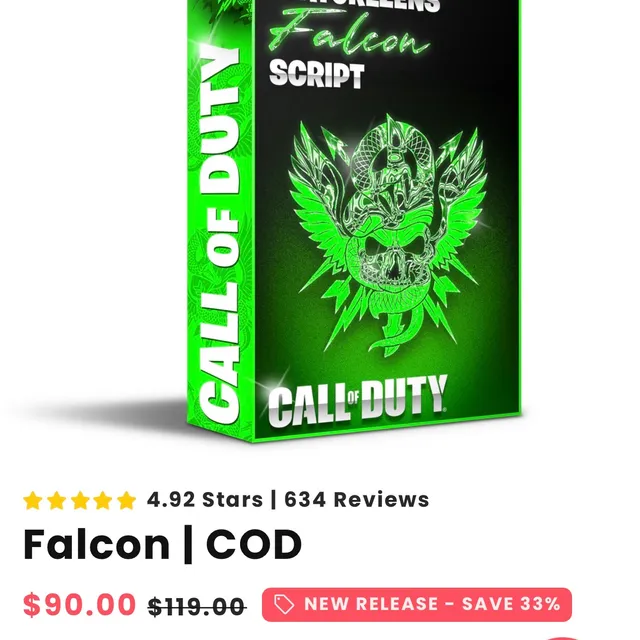This screenshot has height=640, width=640.
Task: Click the $90.00 sale price
Action: (79, 604)
